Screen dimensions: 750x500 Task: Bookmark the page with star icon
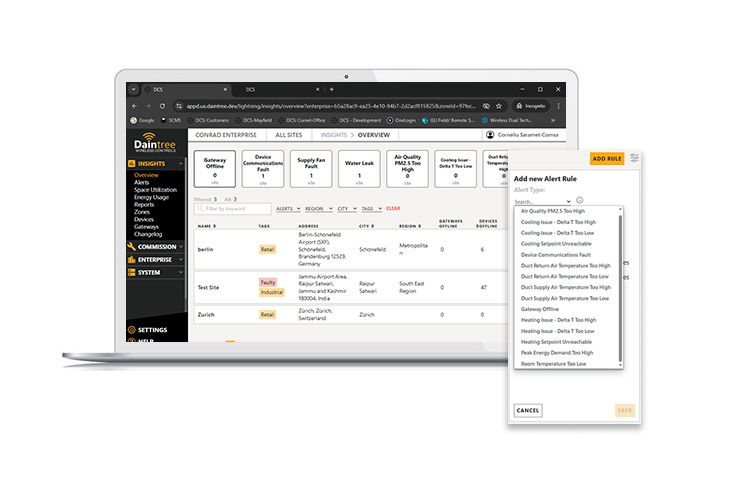pyautogui.click(x=498, y=106)
